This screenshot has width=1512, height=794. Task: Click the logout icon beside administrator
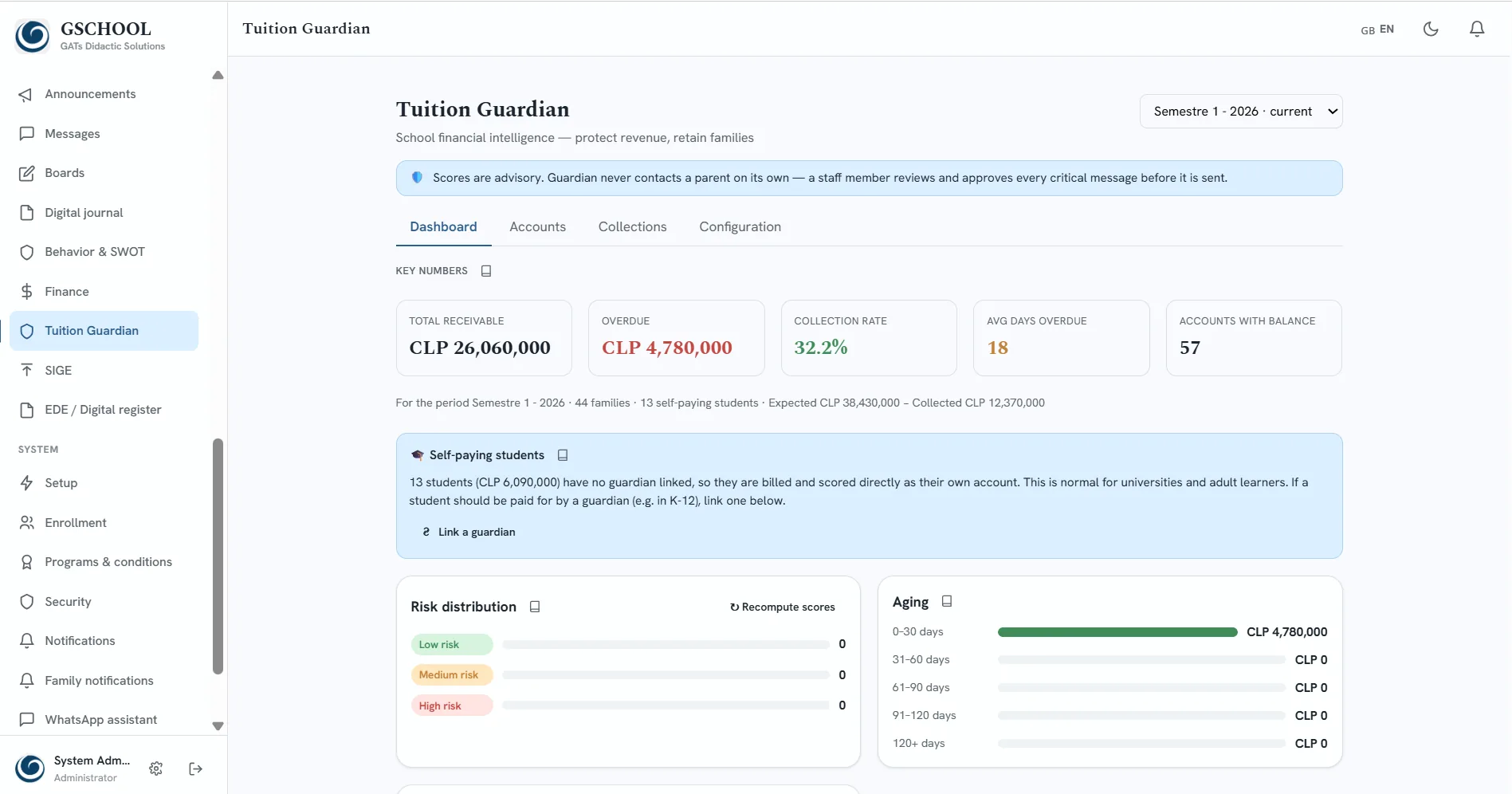pyautogui.click(x=195, y=768)
